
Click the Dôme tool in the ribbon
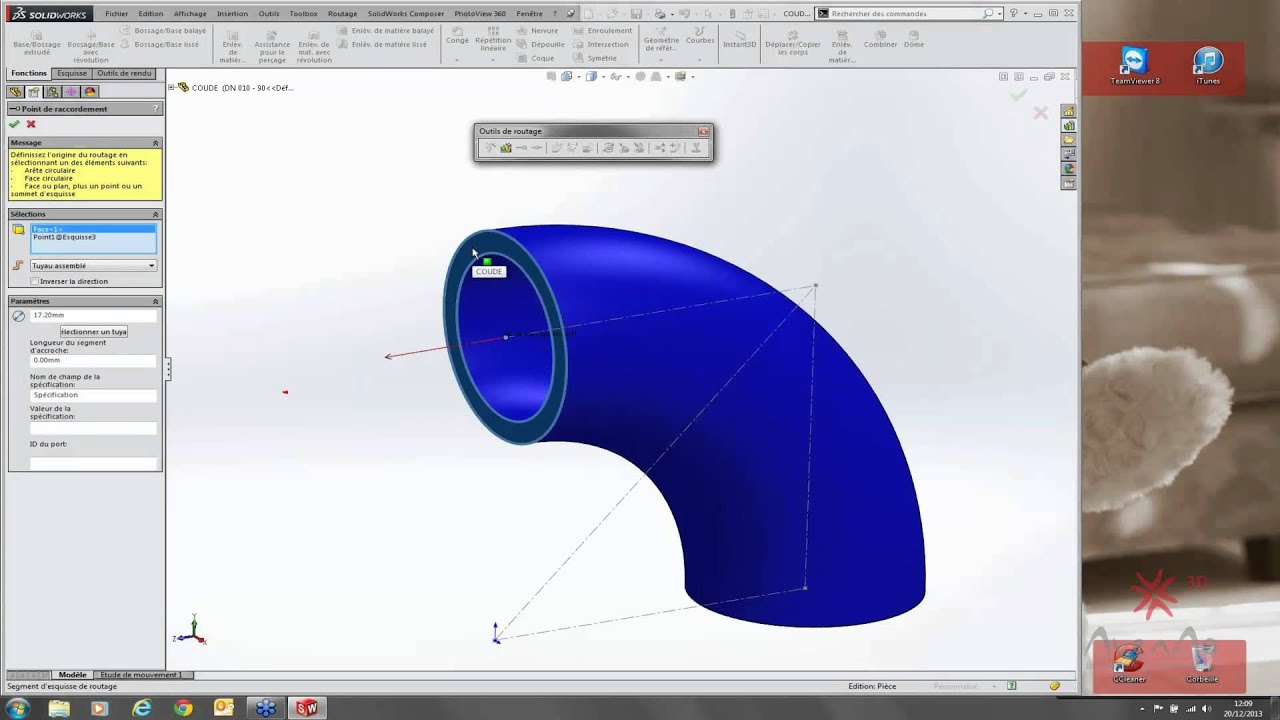tap(914, 38)
